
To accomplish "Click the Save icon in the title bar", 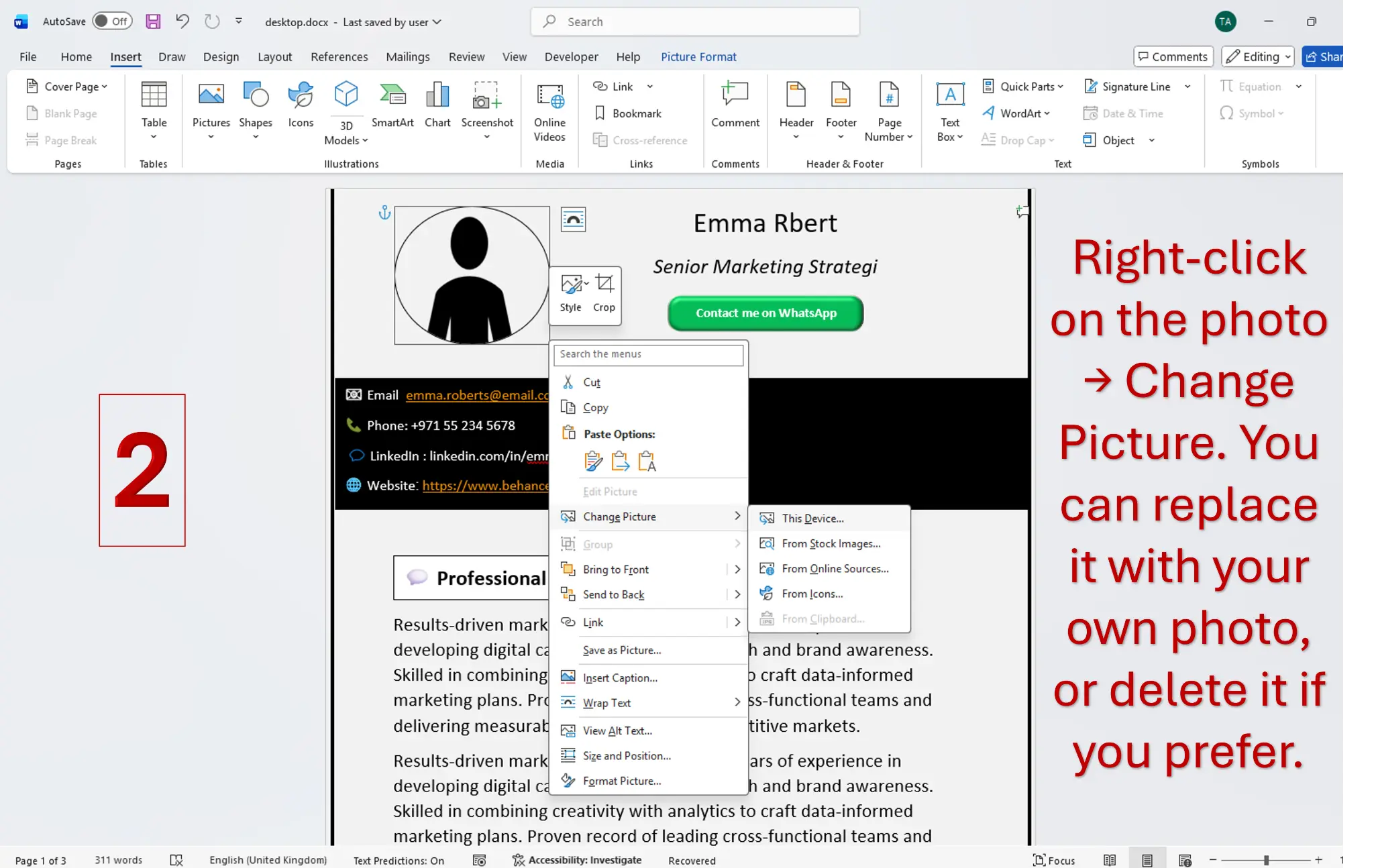I will click(153, 21).
